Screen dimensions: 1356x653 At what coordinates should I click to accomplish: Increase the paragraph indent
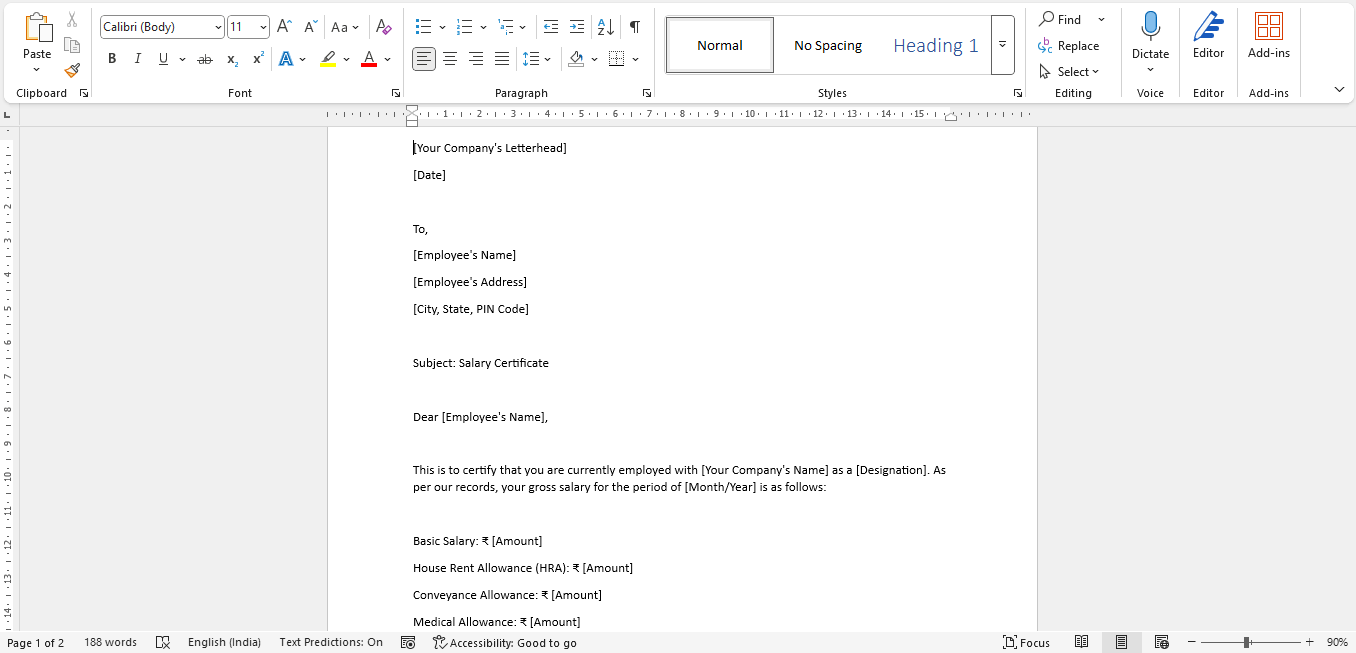point(577,27)
